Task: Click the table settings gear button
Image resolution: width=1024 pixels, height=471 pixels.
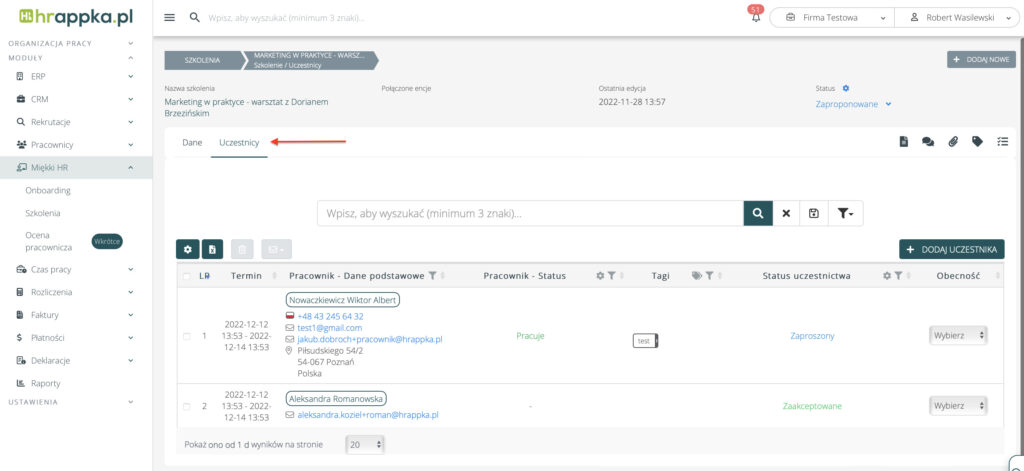Action: pos(187,249)
